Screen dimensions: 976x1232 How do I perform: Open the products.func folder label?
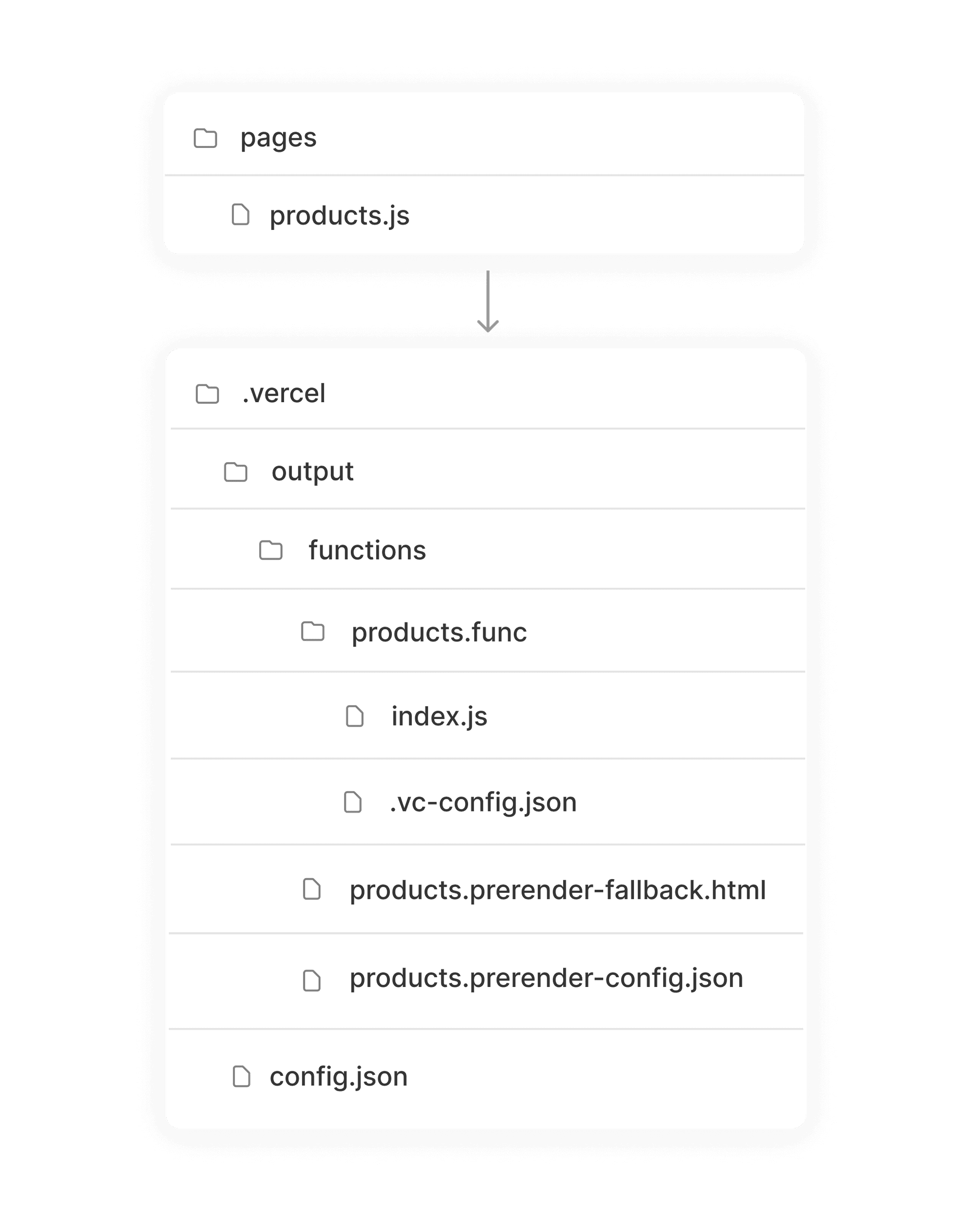tap(439, 633)
